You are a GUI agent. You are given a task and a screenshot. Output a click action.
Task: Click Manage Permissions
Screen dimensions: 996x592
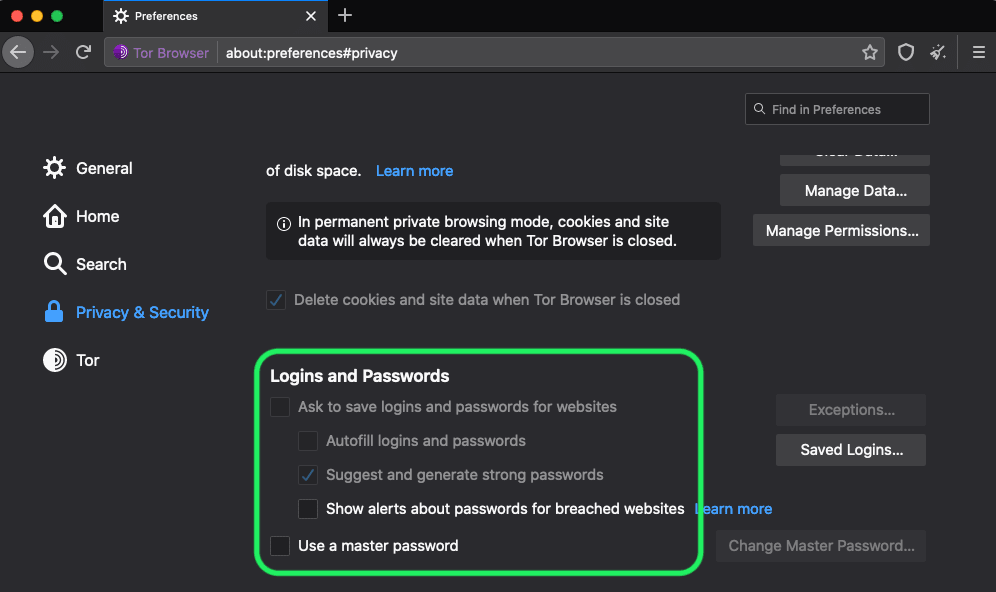pos(841,230)
